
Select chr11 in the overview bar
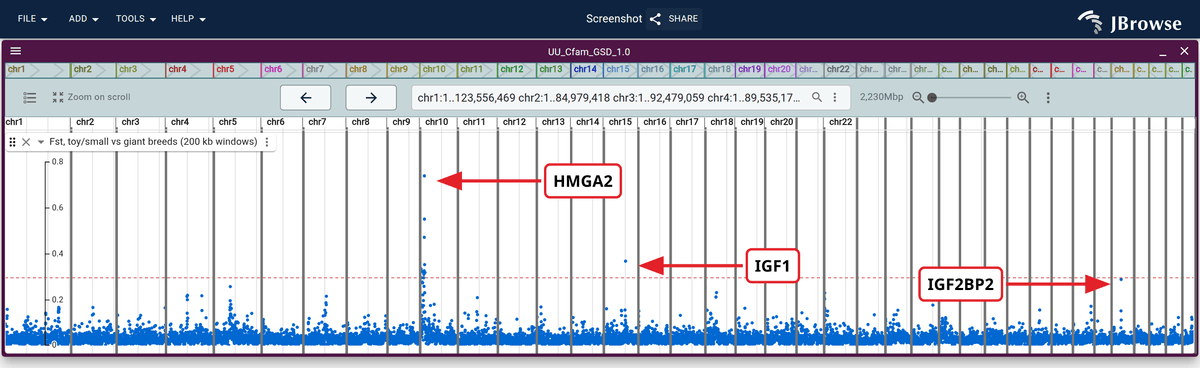click(x=477, y=69)
